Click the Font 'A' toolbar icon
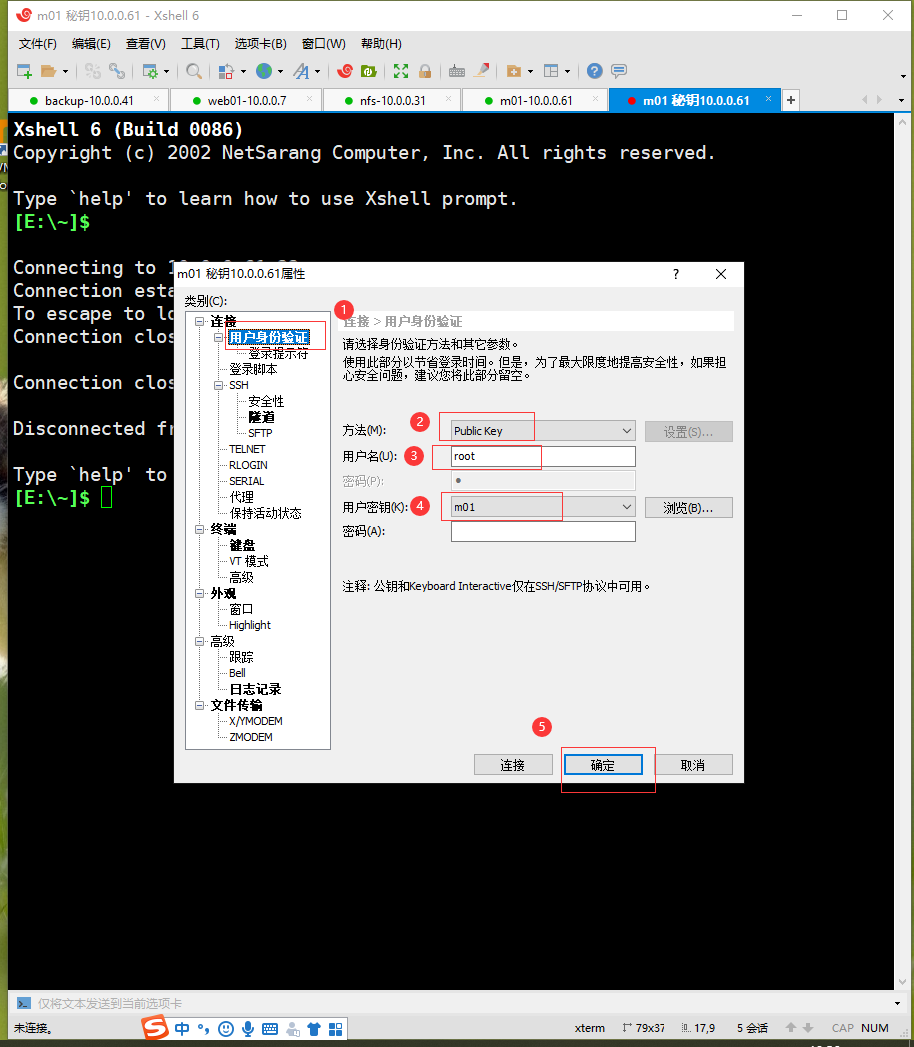Viewport: 914px width, 1047px height. pos(302,71)
